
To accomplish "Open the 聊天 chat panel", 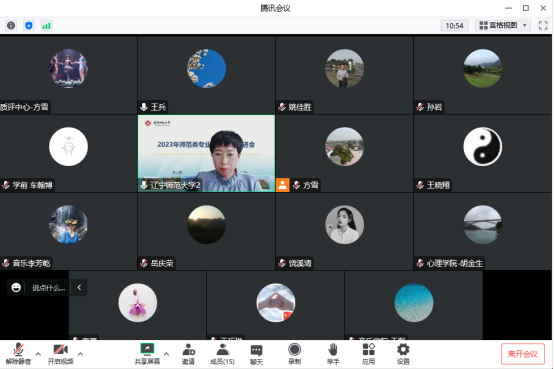I will [x=257, y=354].
